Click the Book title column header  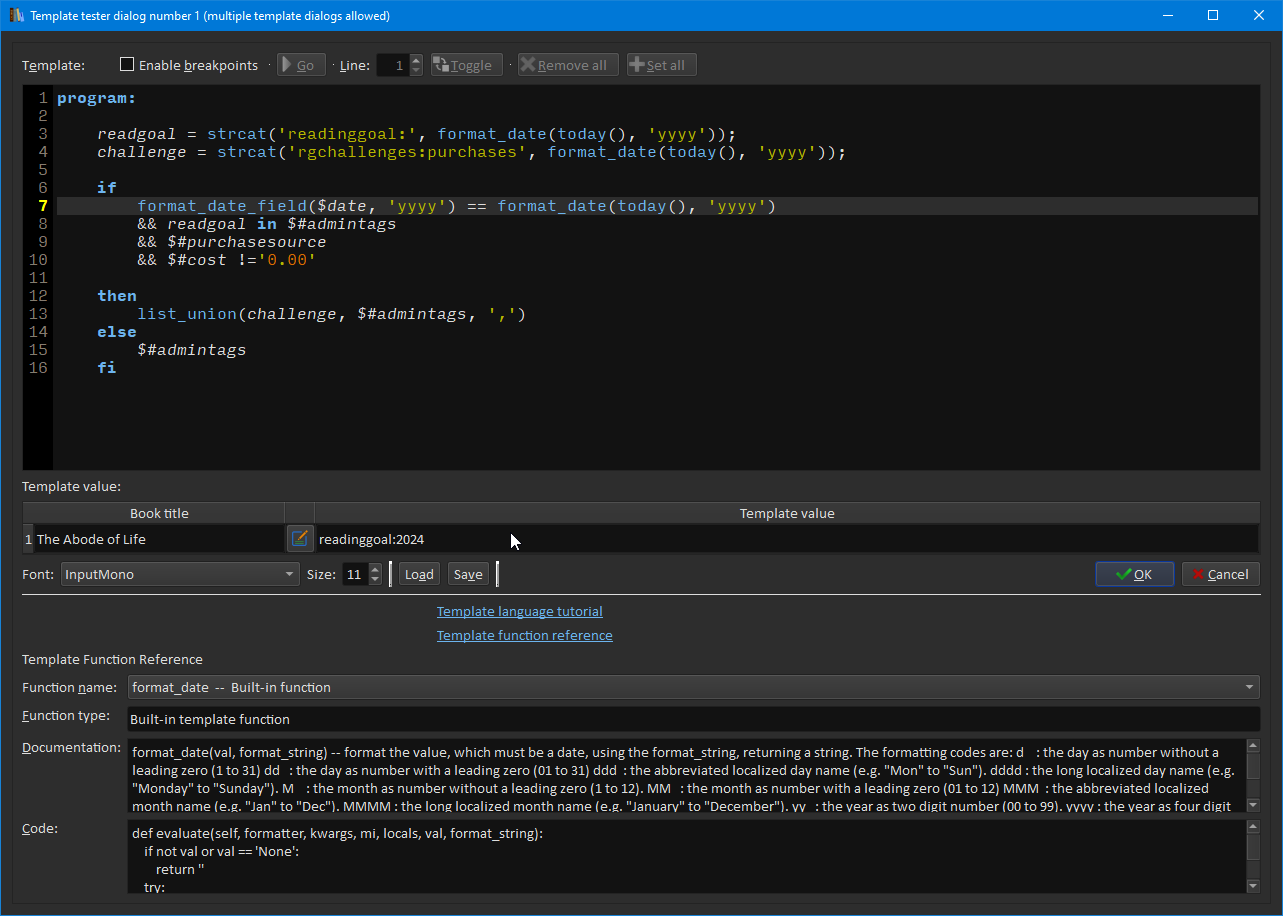(x=159, y=513)
